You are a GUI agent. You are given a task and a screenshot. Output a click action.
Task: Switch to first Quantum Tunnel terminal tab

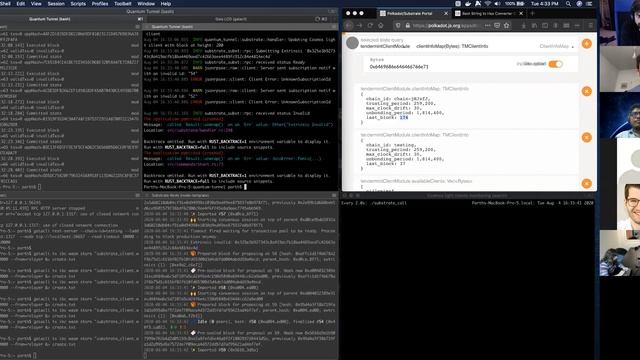pyautogui.click(x=50, y=19)
